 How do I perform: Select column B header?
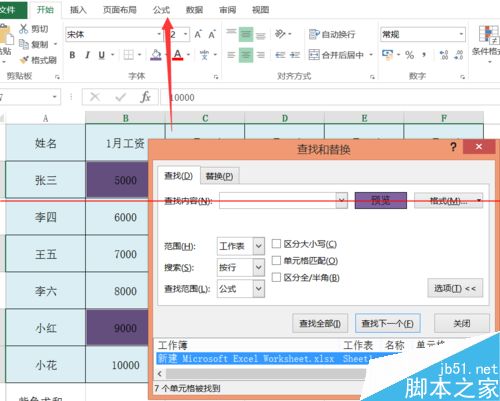tap(125, 118)
